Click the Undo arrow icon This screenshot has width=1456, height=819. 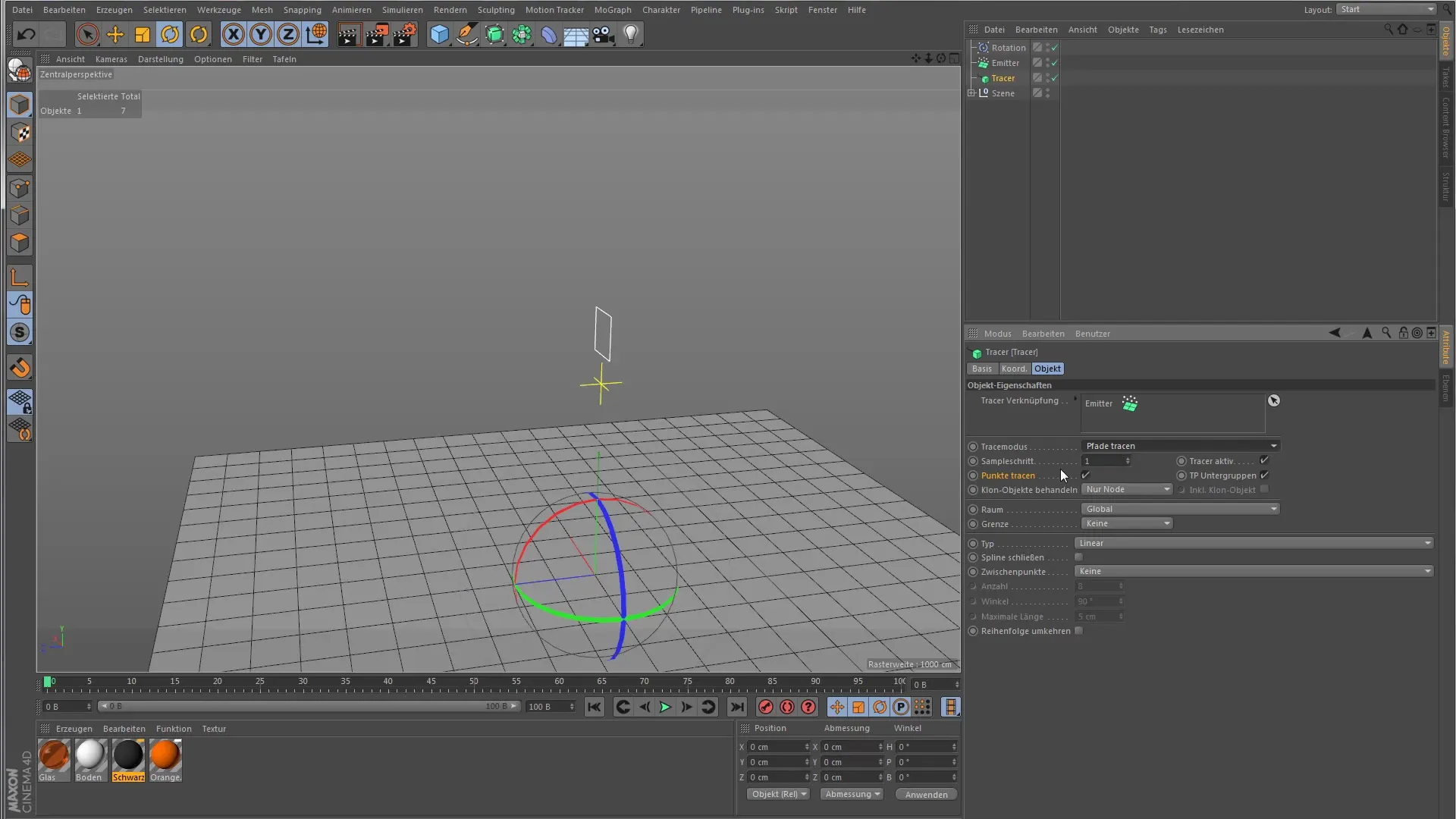click(26, 34)
